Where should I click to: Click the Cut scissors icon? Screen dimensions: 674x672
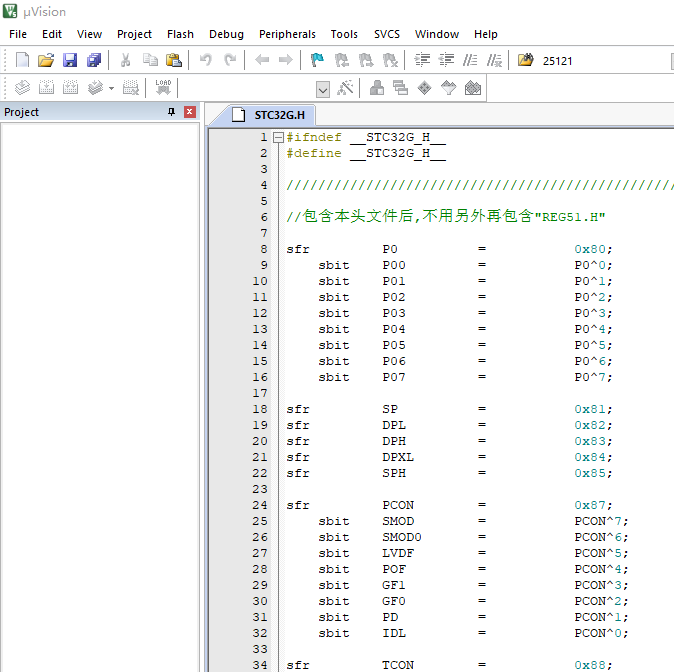126,60
